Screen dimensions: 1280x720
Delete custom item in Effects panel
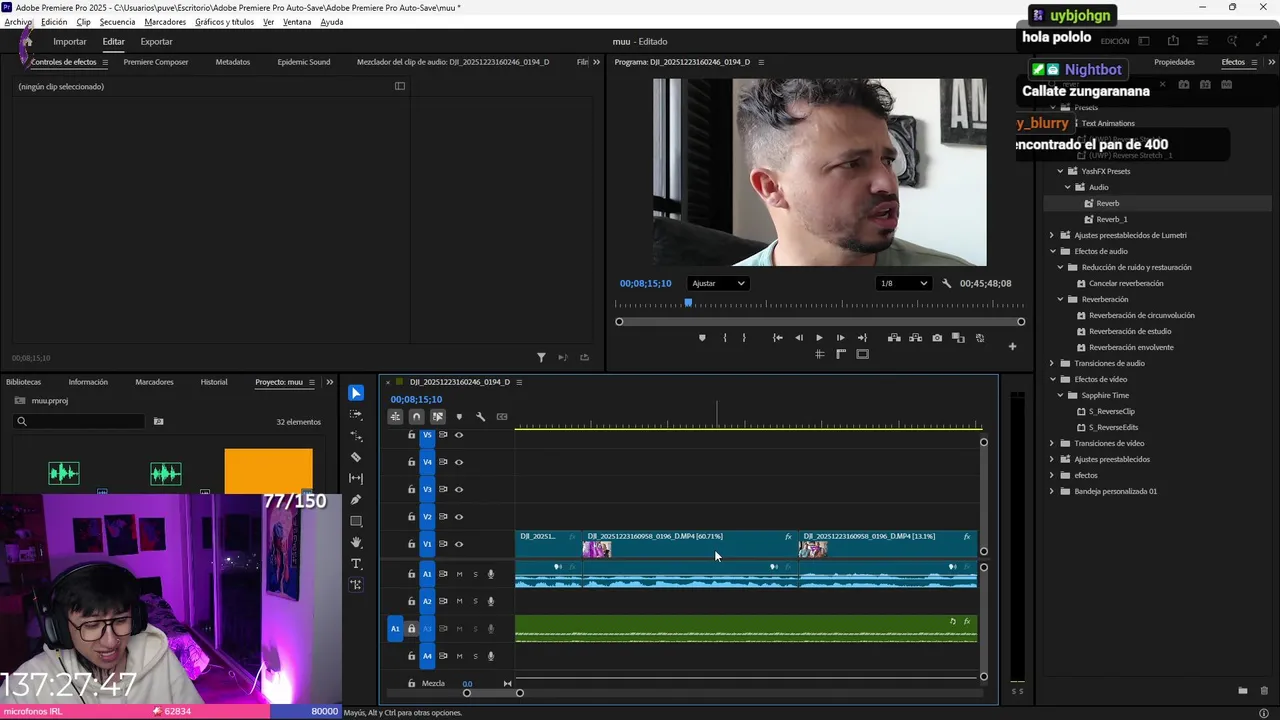tap(1264, 691)
